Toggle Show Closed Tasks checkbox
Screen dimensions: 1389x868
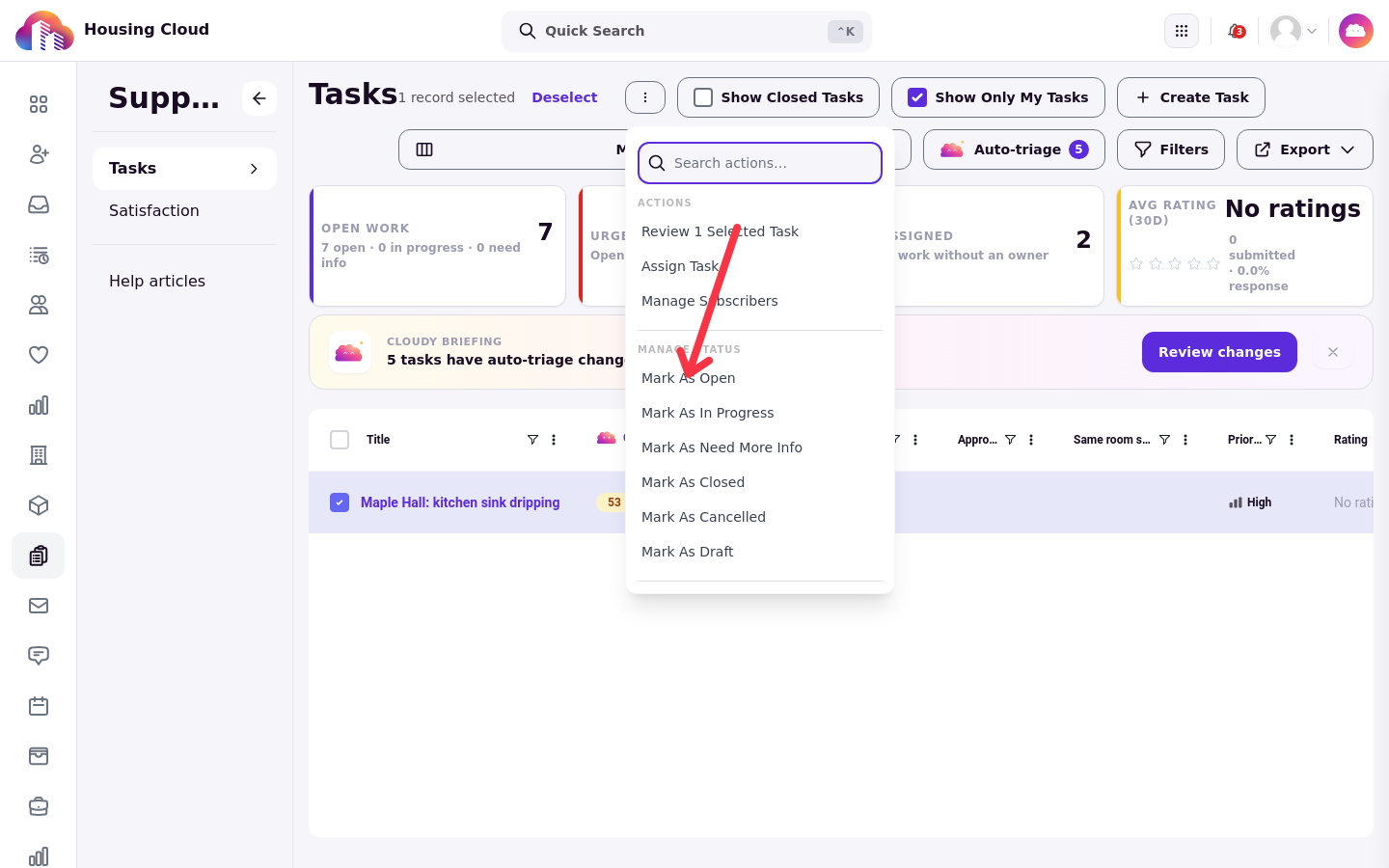click(703, 97)
